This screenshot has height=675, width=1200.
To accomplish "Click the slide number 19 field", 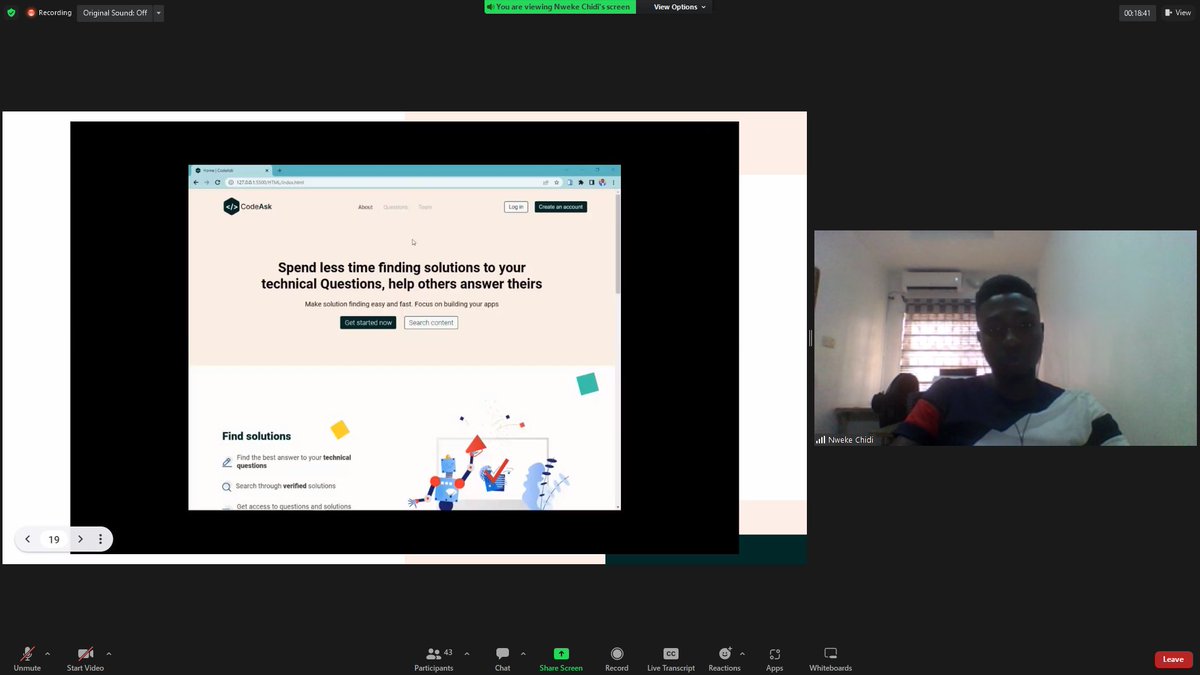I will [54, 539].
